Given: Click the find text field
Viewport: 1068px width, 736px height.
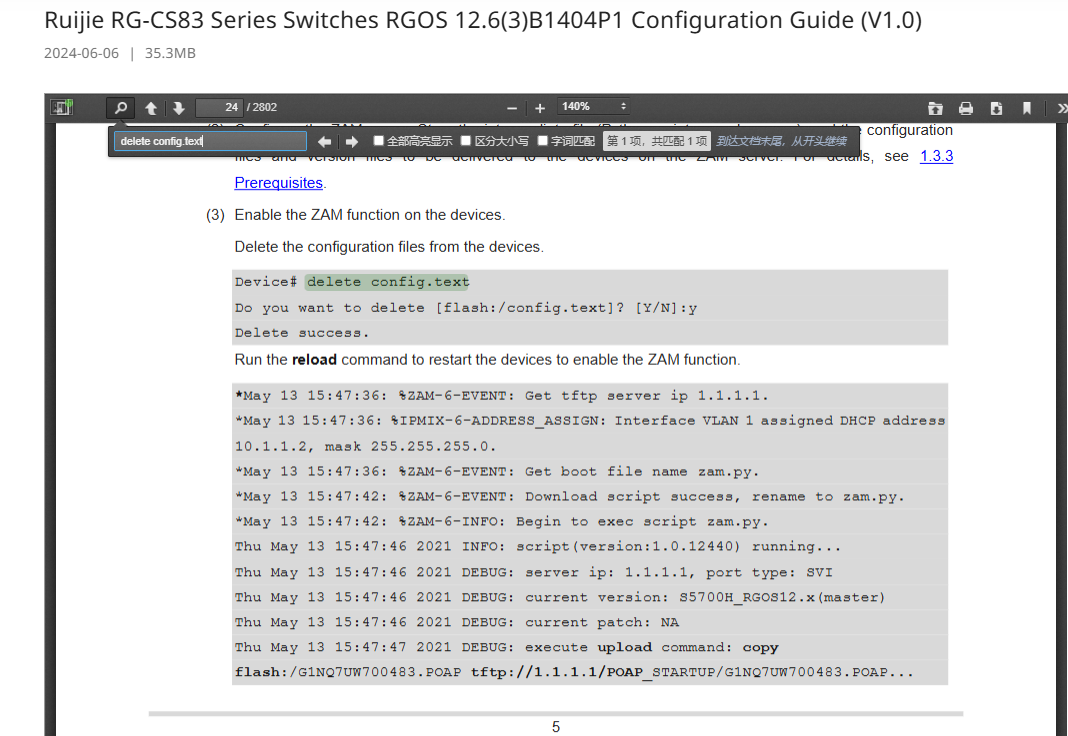Looking at the screenshot, I should (x=210, y=141).
